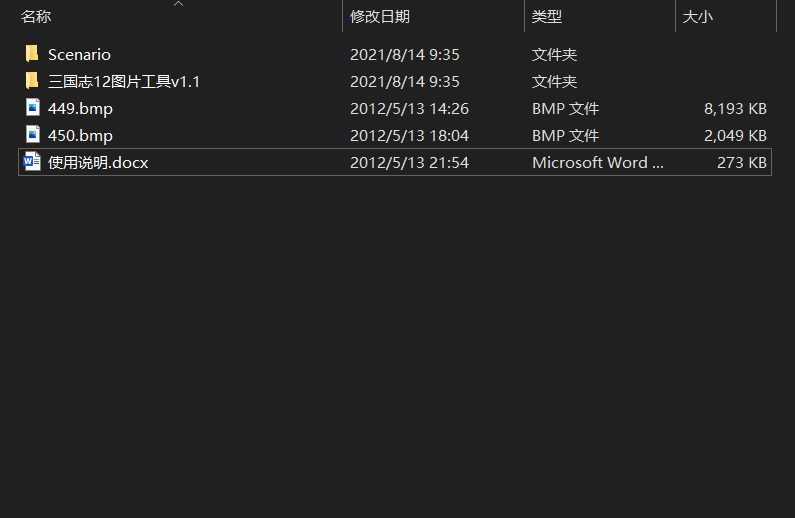Click the date 2012/5/13 18:04
Viewport: 795px width, 518px height.
pos(409,135)
